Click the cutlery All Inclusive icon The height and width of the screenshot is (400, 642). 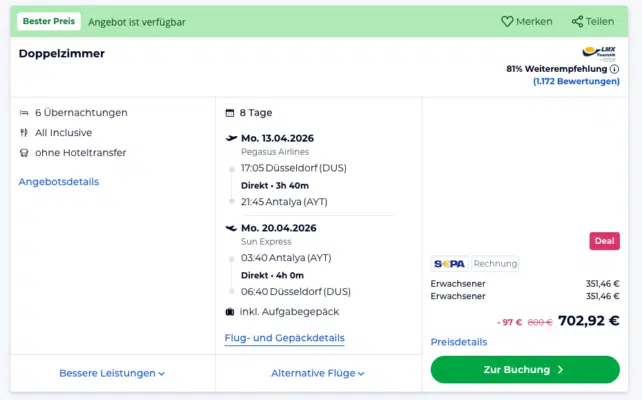pyautogui.click(x=24, y=133)
